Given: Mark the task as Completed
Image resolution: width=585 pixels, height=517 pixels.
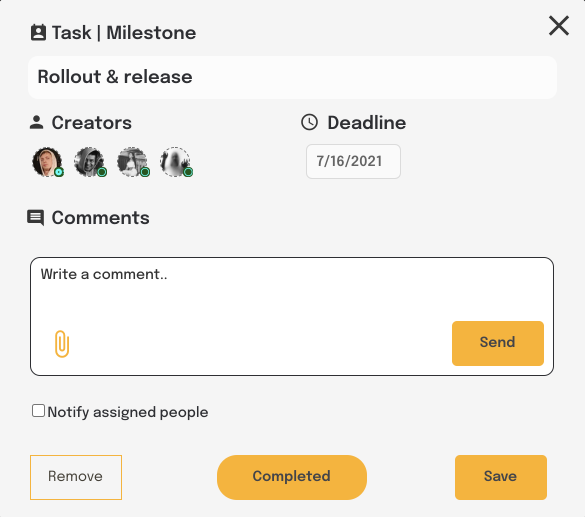Looking at the screenshot, I should point(292,477).
